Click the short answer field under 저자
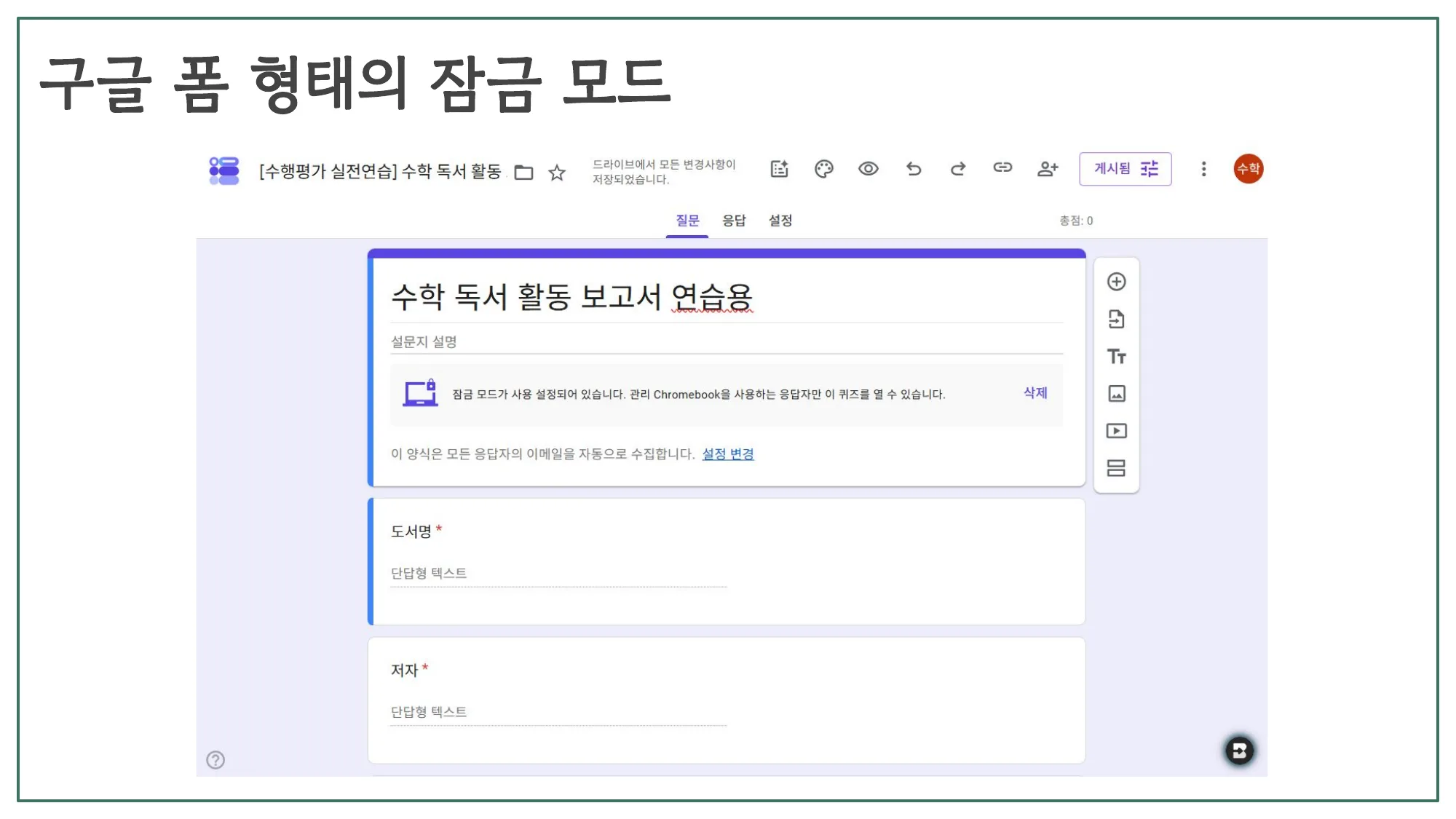Viewport: 1456px width, 819px height. pyautogui.click(x=558, y=712)
